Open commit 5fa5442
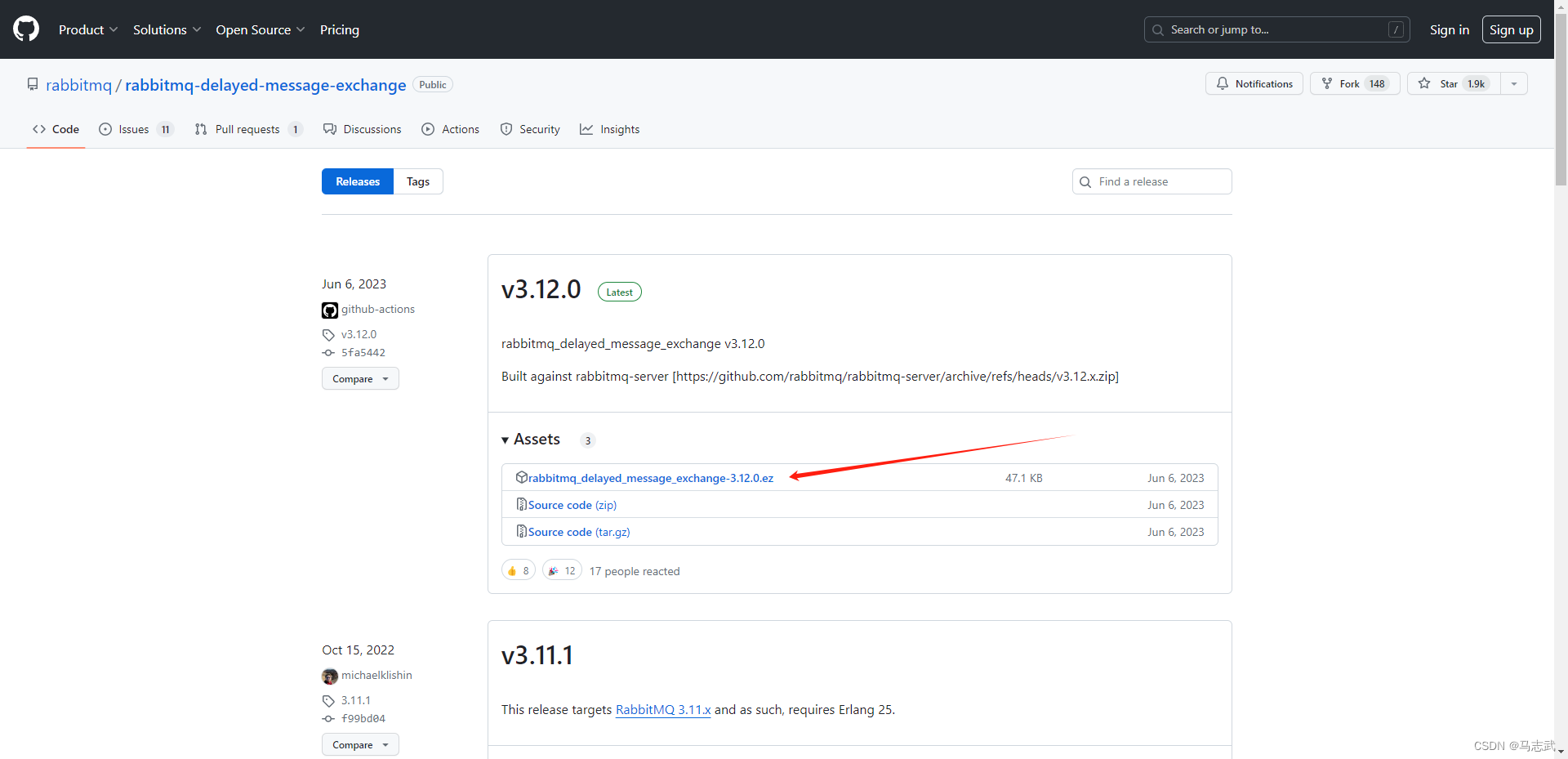The height and width of the screenshot is (759, 1568). pyautogui.click(x=363, y=353)
